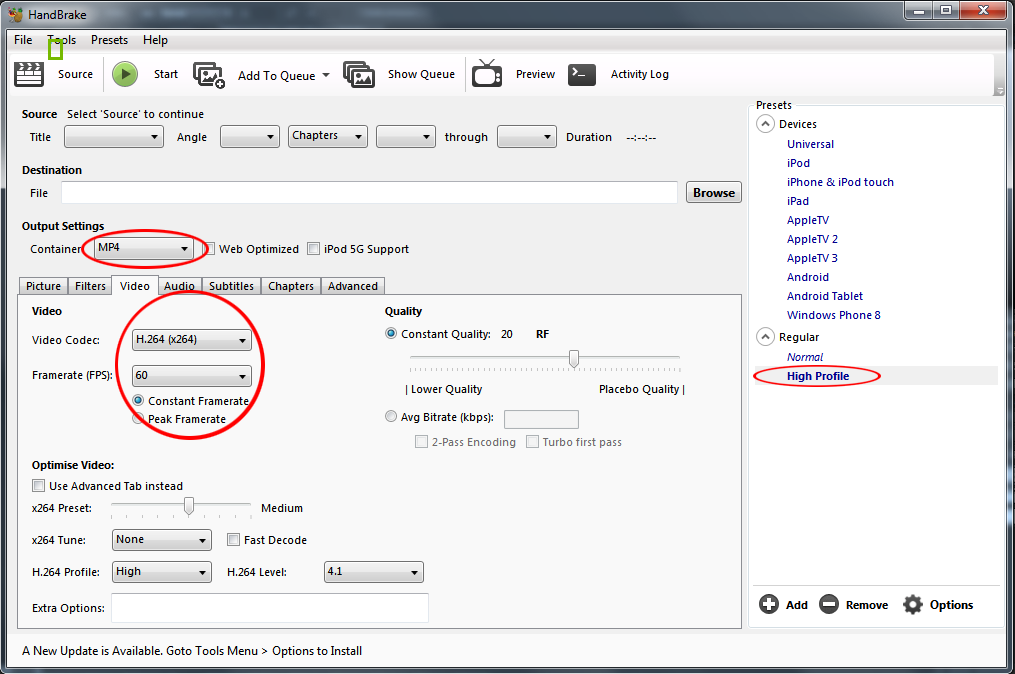Open the Presets menu
The width and height of the screenshot is (1015, 674).
[109, 40]
